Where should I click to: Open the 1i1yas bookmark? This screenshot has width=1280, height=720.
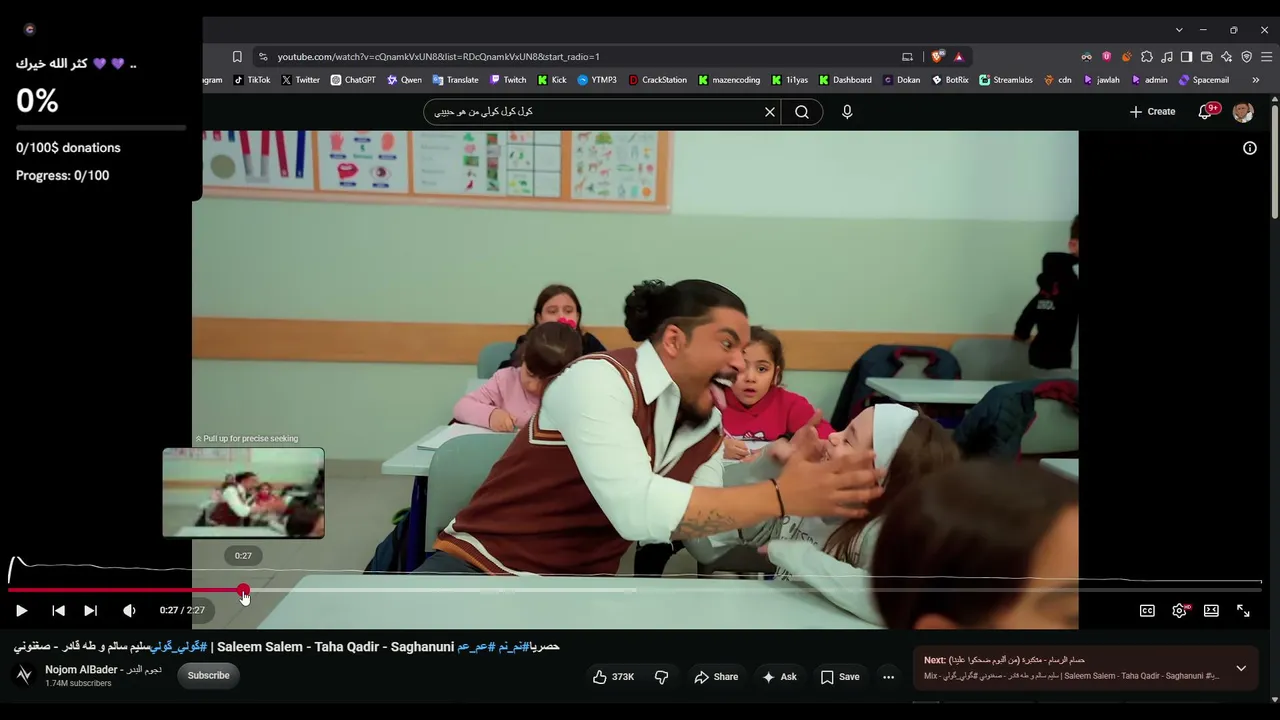pyautogui.click(x=790, y=80)
